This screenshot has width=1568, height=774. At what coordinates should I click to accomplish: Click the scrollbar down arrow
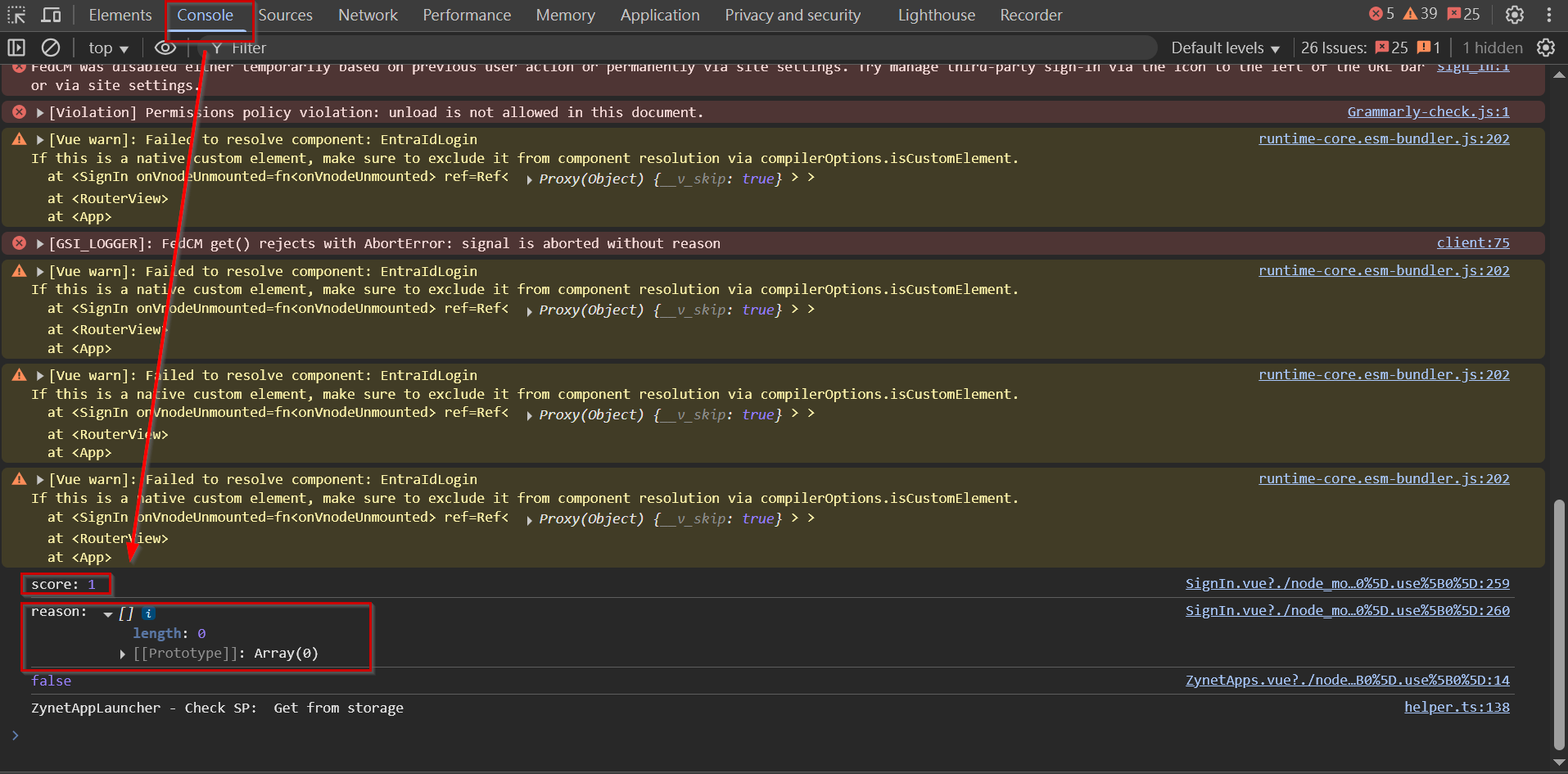point(1559,762)
